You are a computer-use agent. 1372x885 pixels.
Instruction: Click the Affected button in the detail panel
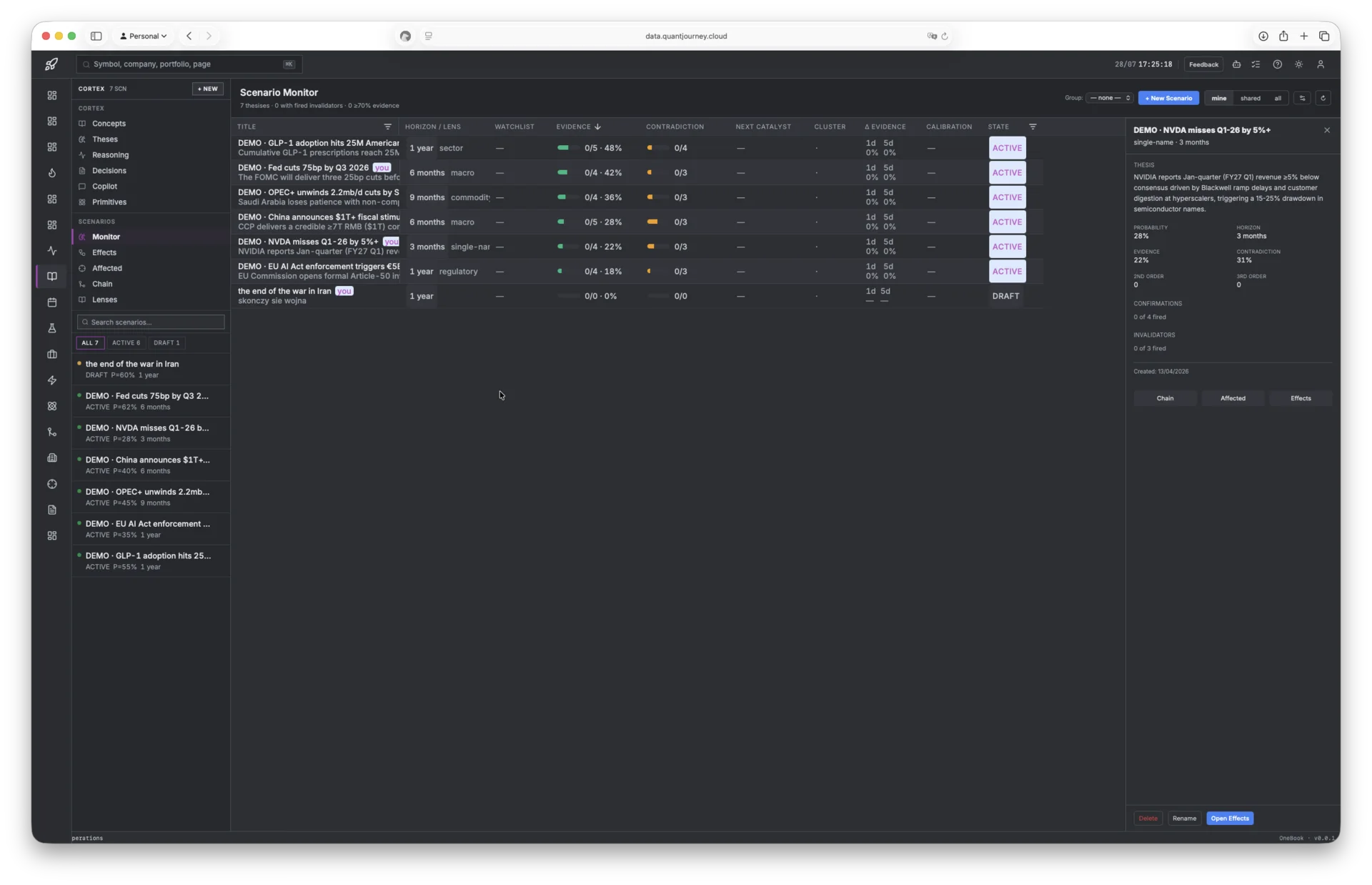1233,398
